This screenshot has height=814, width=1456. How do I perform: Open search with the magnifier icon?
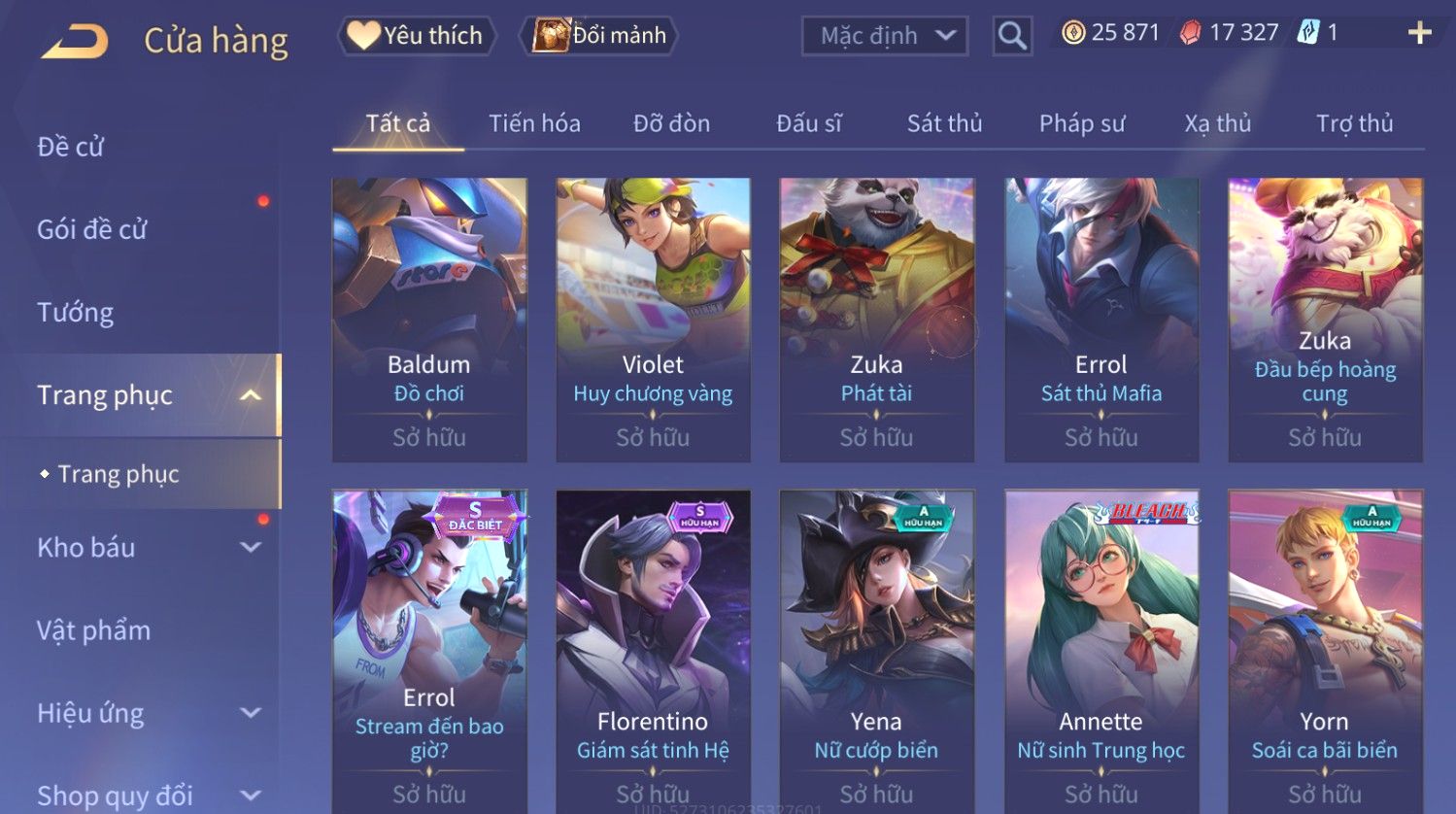coord(1012,36)
